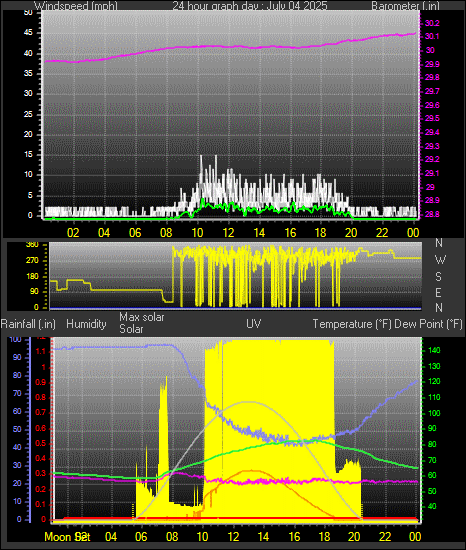This screenshot has height=550, width=466.
Task: Click the 'Barometer (.in)' axis title
Action: click(405, 6)
